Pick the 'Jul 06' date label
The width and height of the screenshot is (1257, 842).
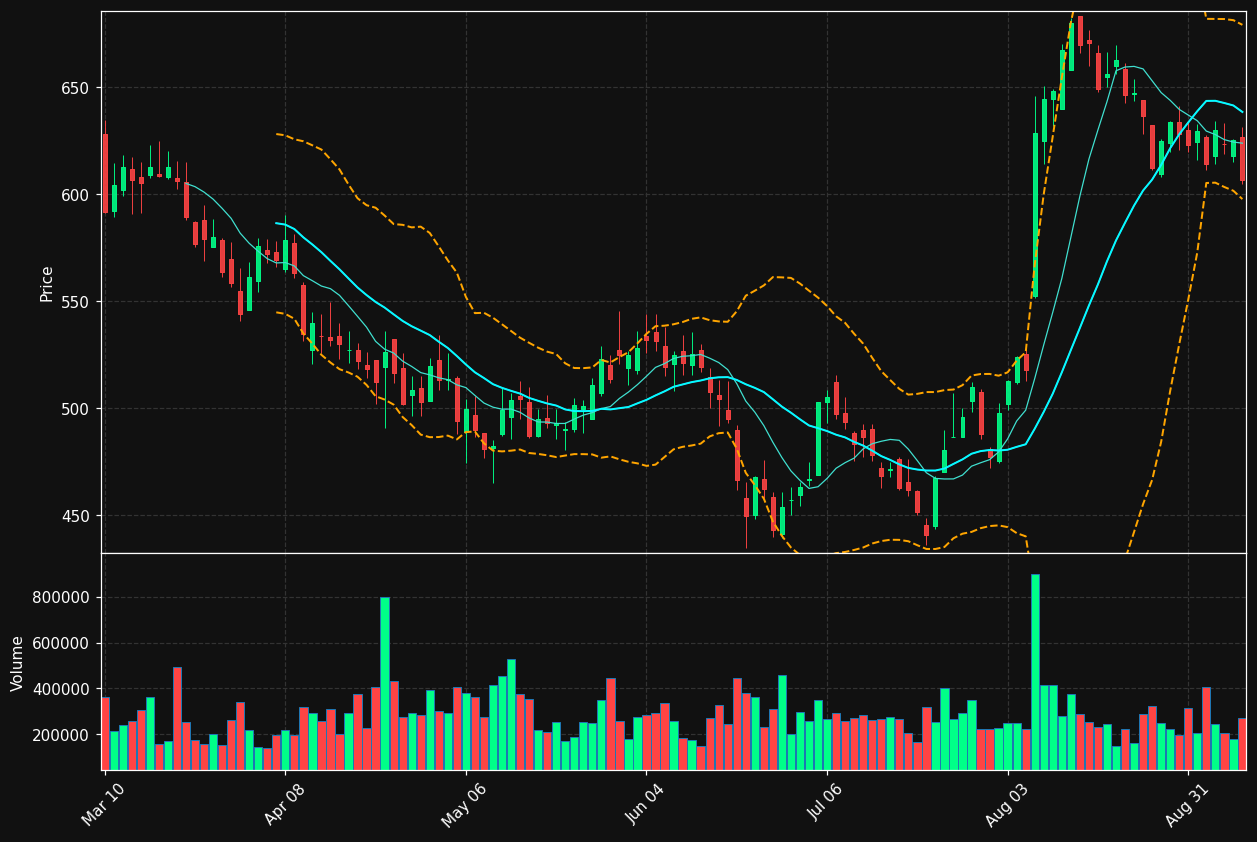pos(826,804)
